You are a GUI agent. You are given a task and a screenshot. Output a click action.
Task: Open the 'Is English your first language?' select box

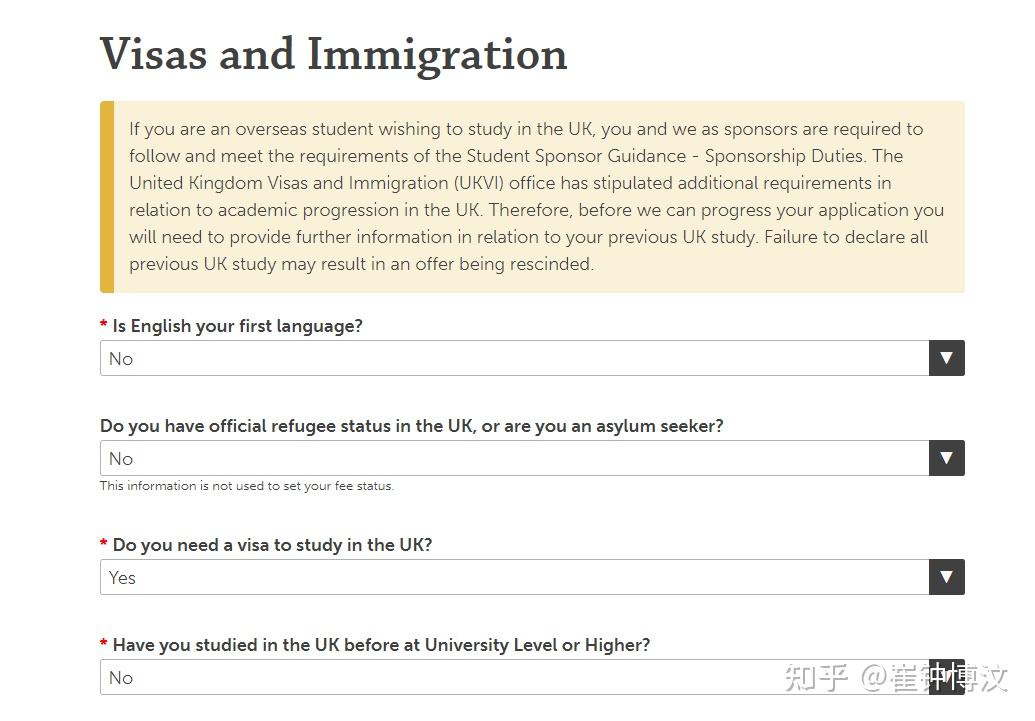pyautogui.click(x=532, y=358)
